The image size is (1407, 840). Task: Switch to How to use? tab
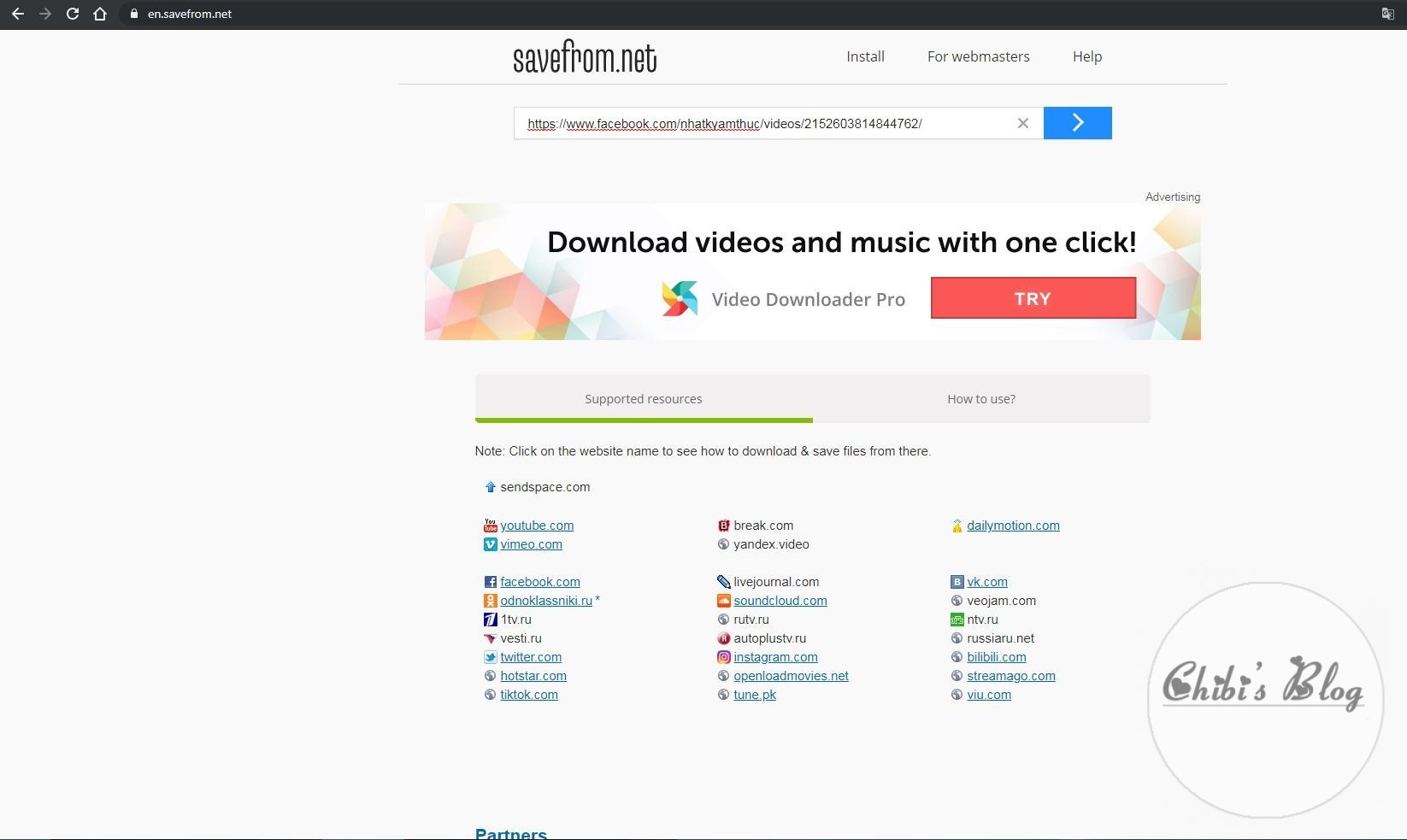pyautogui.click(x=981, y=398)
